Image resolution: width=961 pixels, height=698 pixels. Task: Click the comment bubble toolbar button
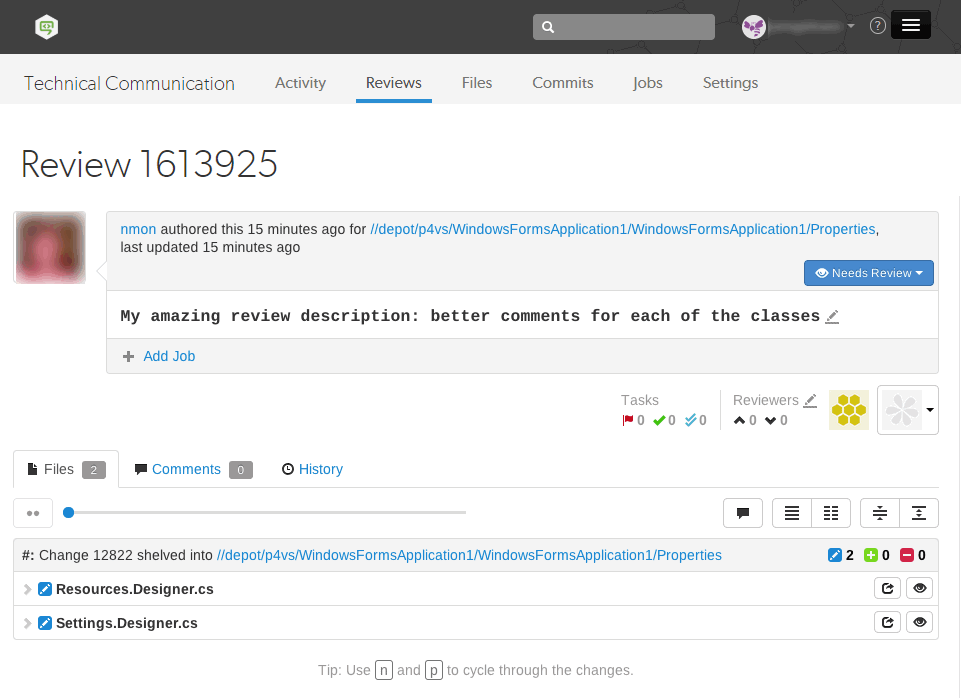point(743,513)
